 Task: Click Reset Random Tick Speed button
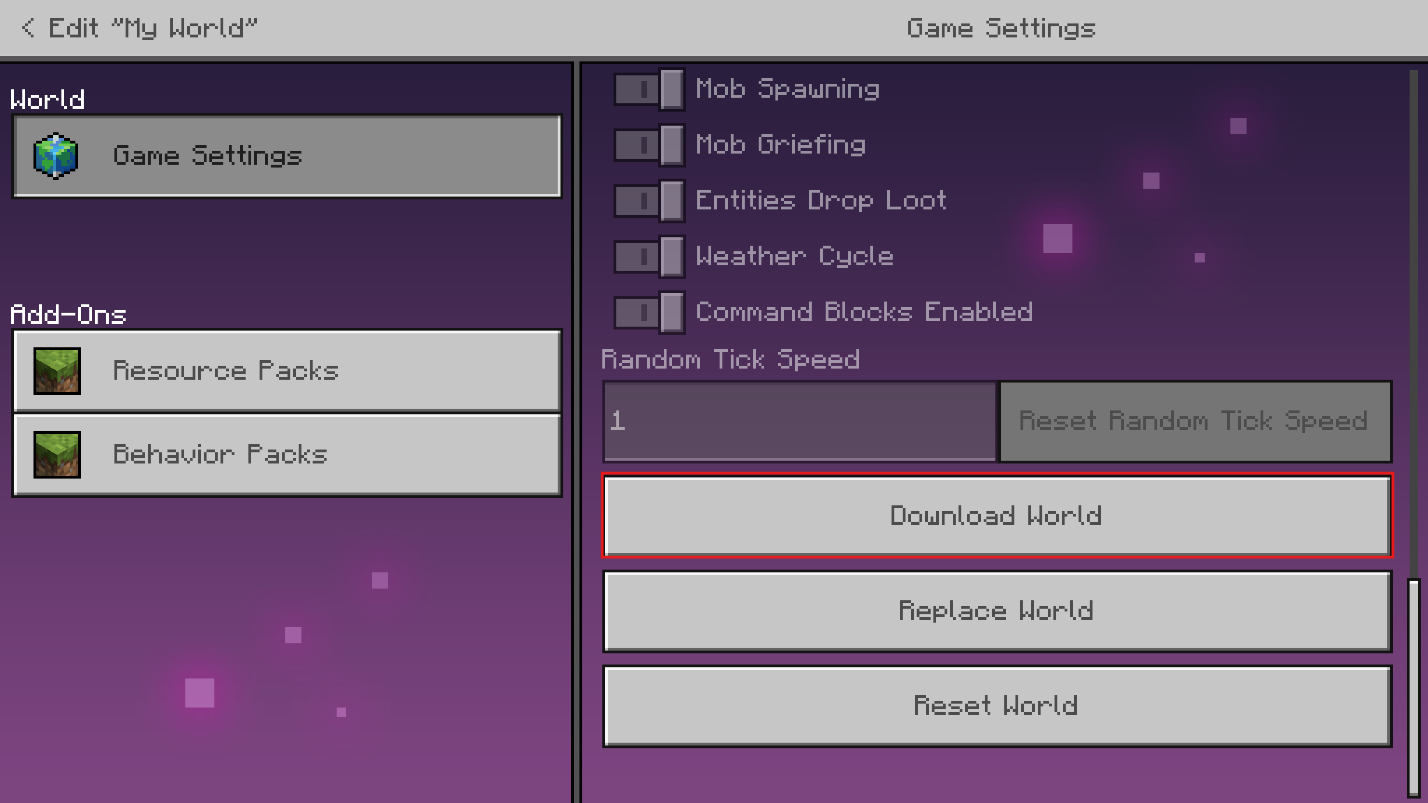click(1195, 421)
